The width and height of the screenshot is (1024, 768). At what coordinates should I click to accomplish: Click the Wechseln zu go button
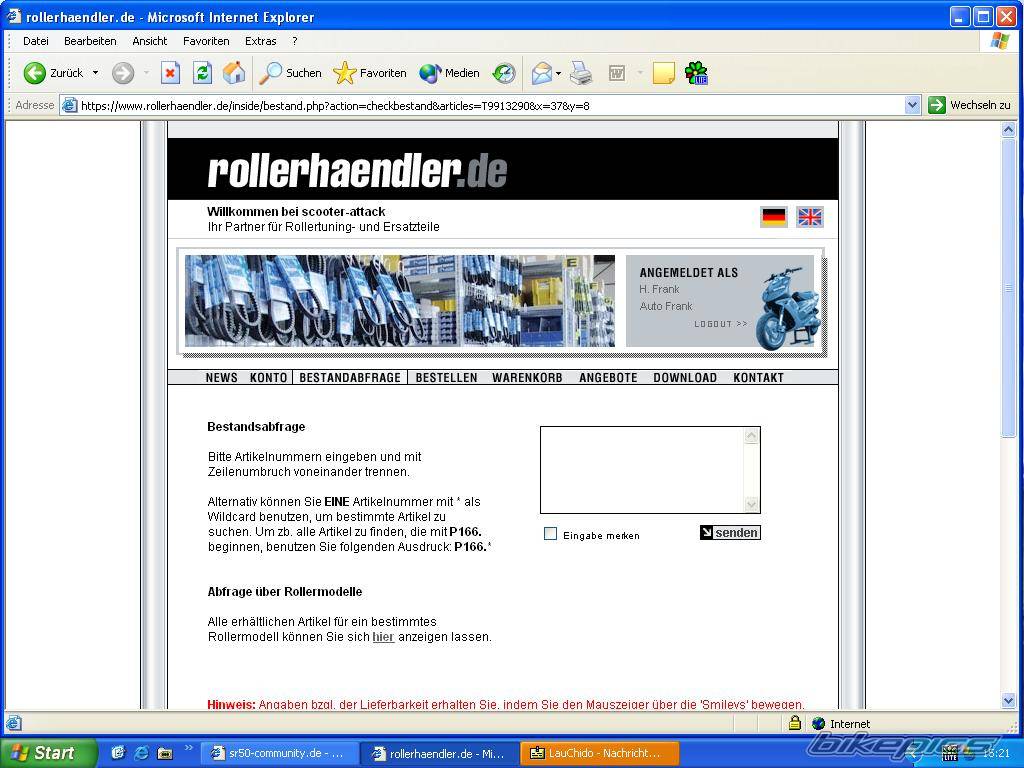click(969, 105)
